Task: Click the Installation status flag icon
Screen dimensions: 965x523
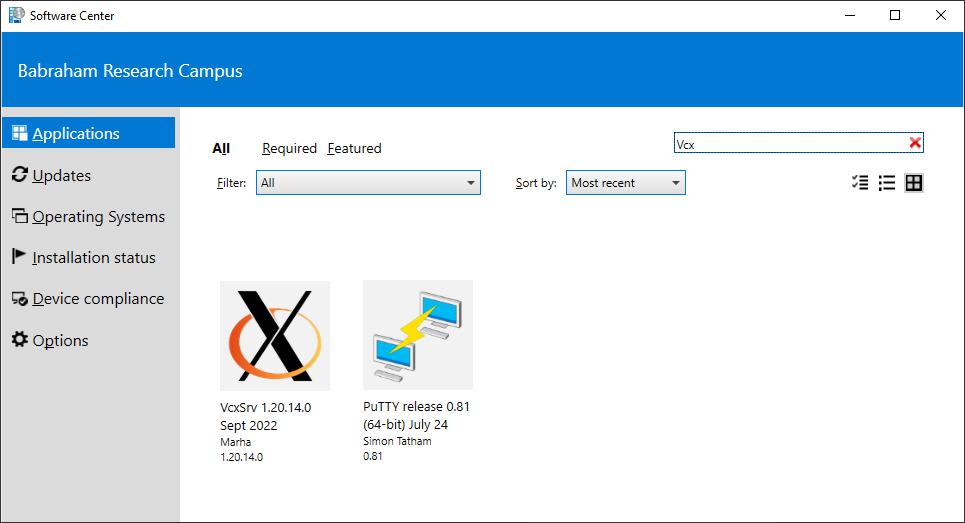Action: [x=20, y=257]
